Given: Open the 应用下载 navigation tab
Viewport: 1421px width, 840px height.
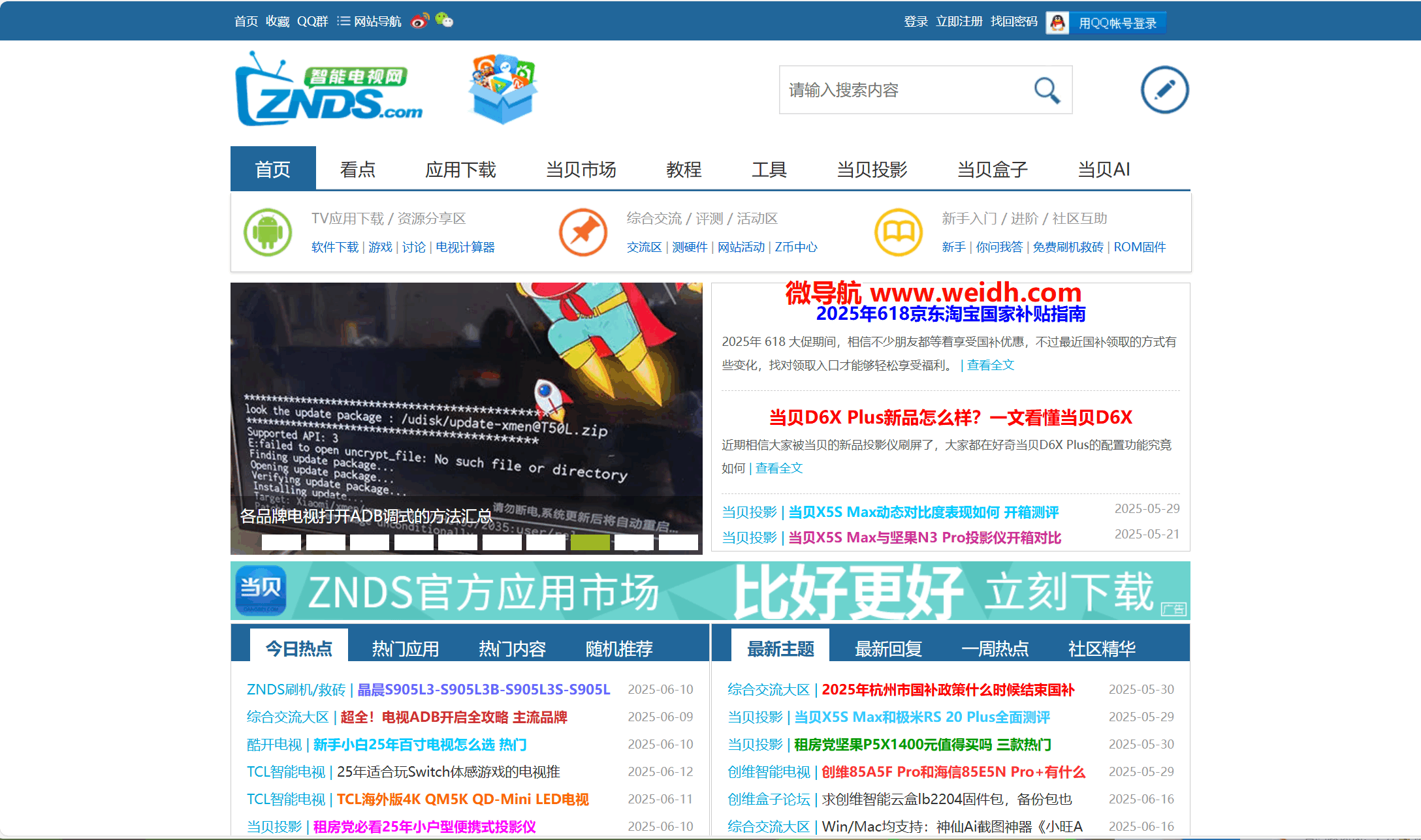Looking at the screenshot, I should (460, 170).
